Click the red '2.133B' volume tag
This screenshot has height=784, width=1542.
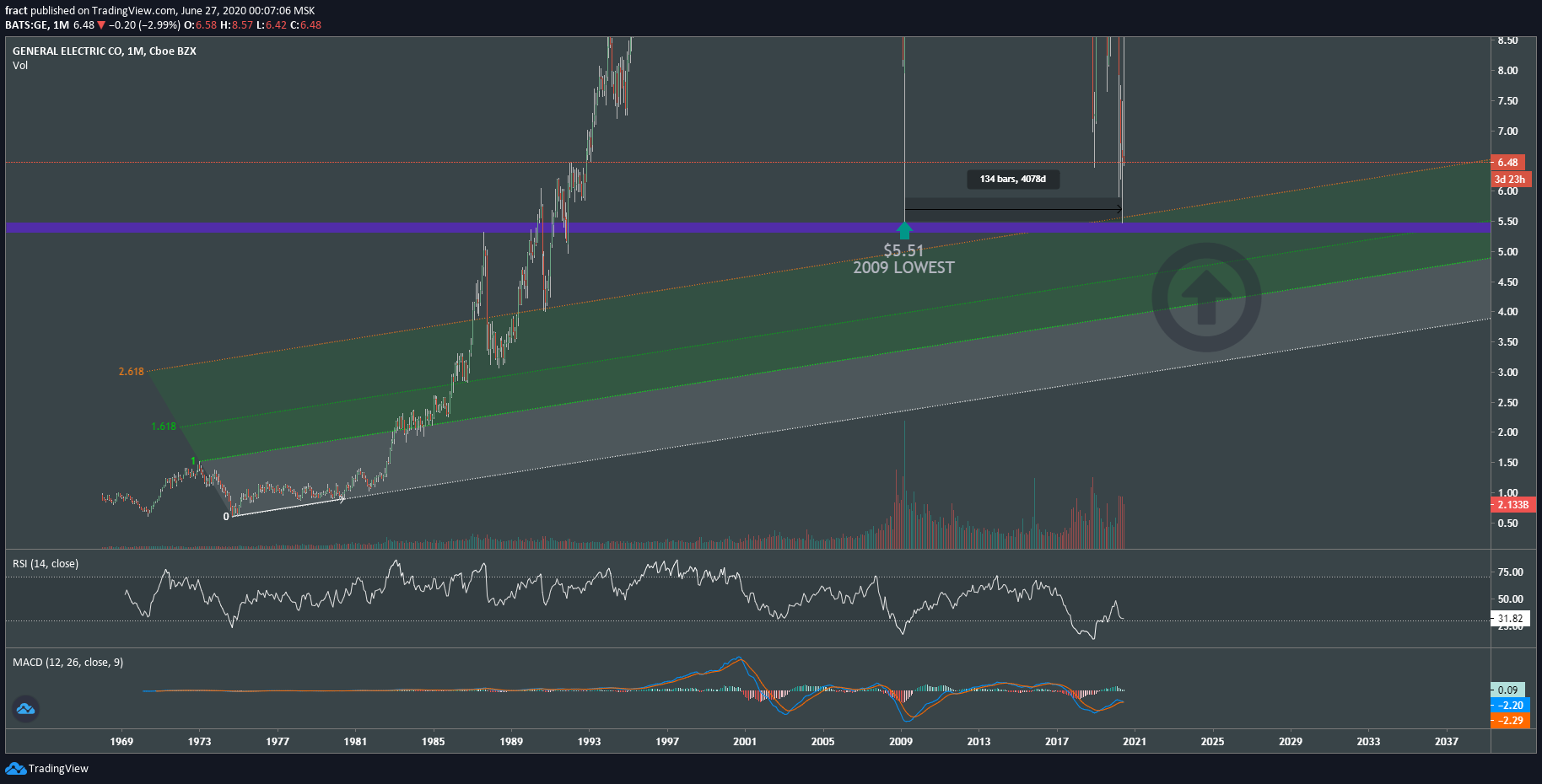coord(1512,505)
